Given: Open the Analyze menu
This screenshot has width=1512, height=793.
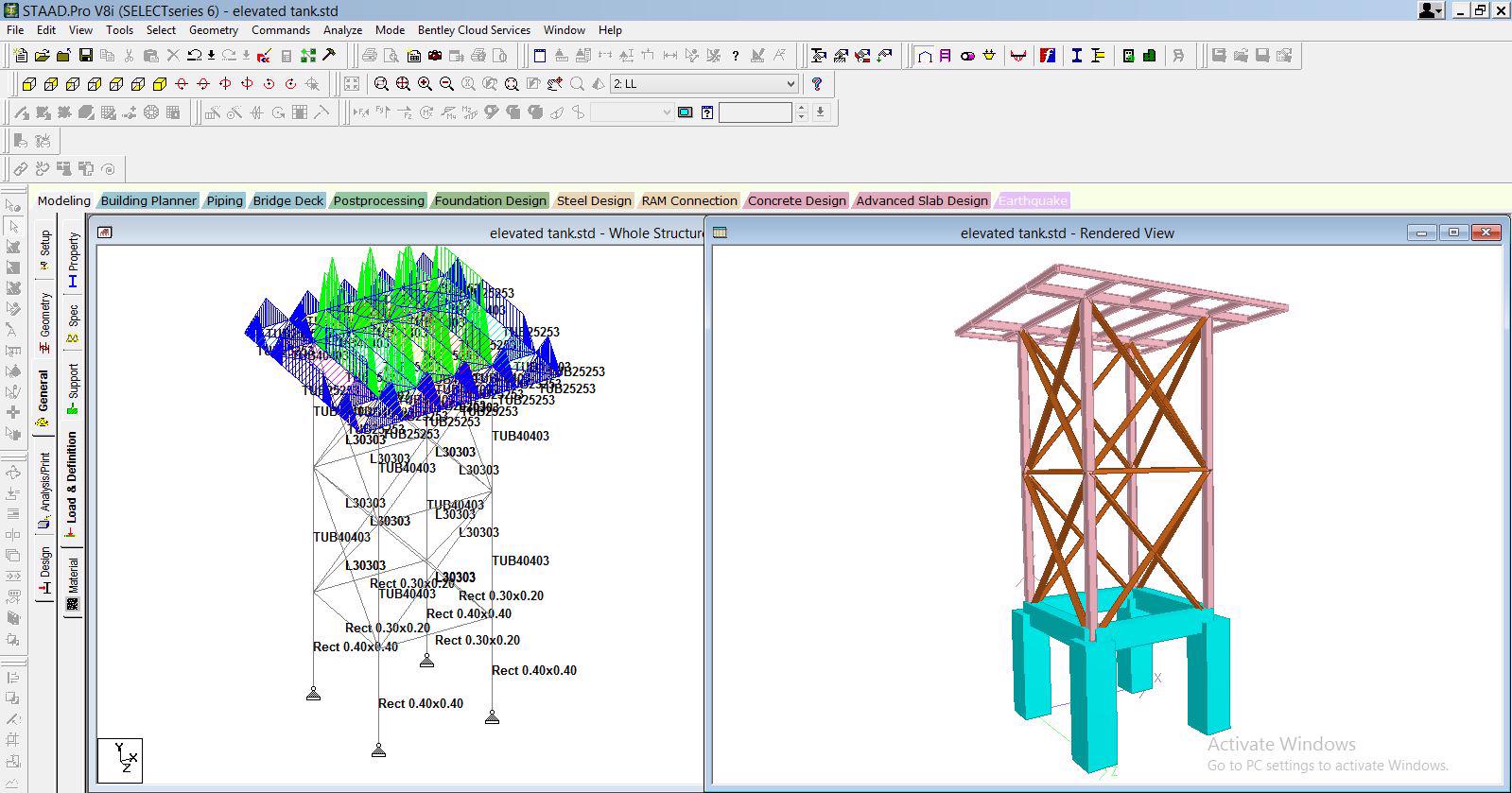Looking at the screenshot, I should [x=342, y=30].
